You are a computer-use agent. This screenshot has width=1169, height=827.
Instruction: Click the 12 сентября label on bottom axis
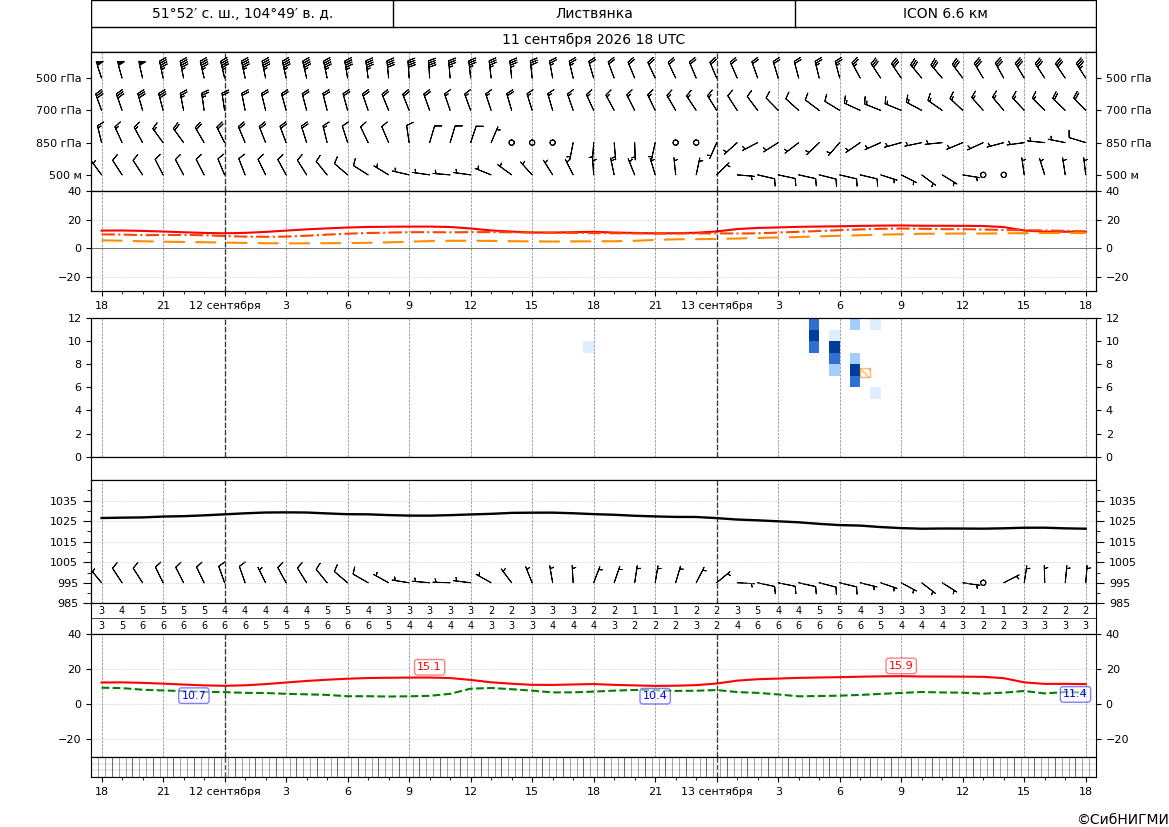click(225, 791)
